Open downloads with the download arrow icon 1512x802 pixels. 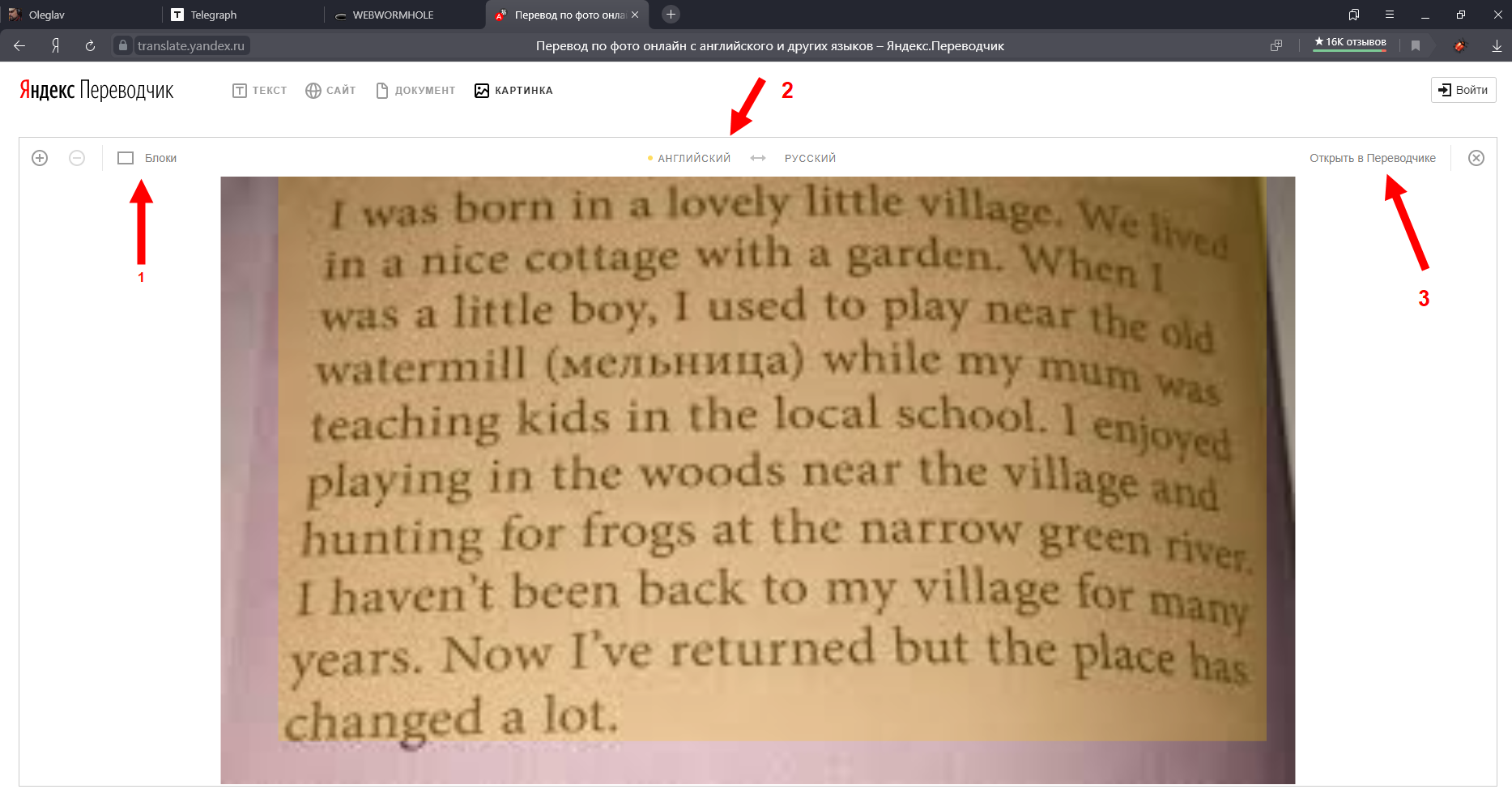click(x=1497, y=46)
